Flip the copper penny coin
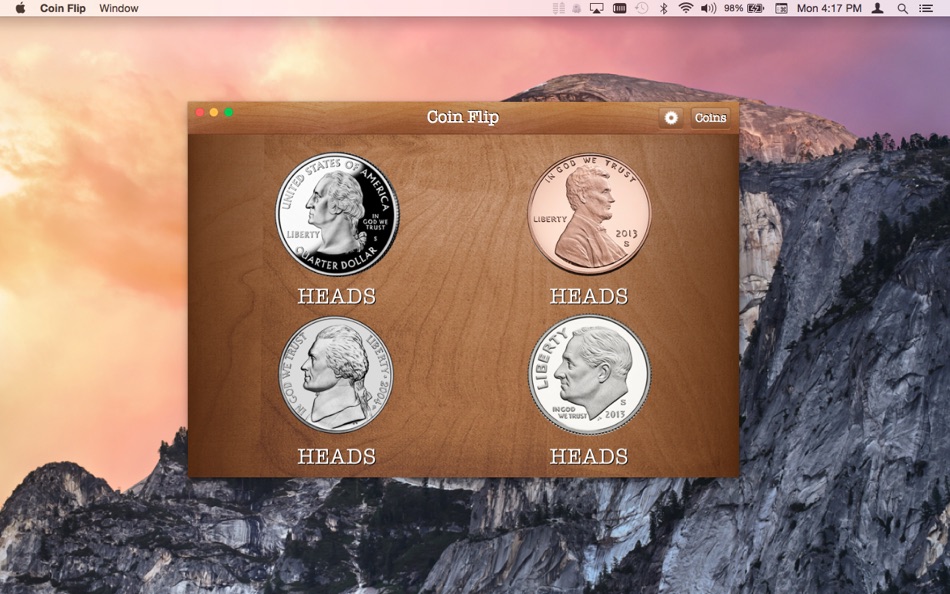The height and width of the screenshot is (594, 950). 589,214
